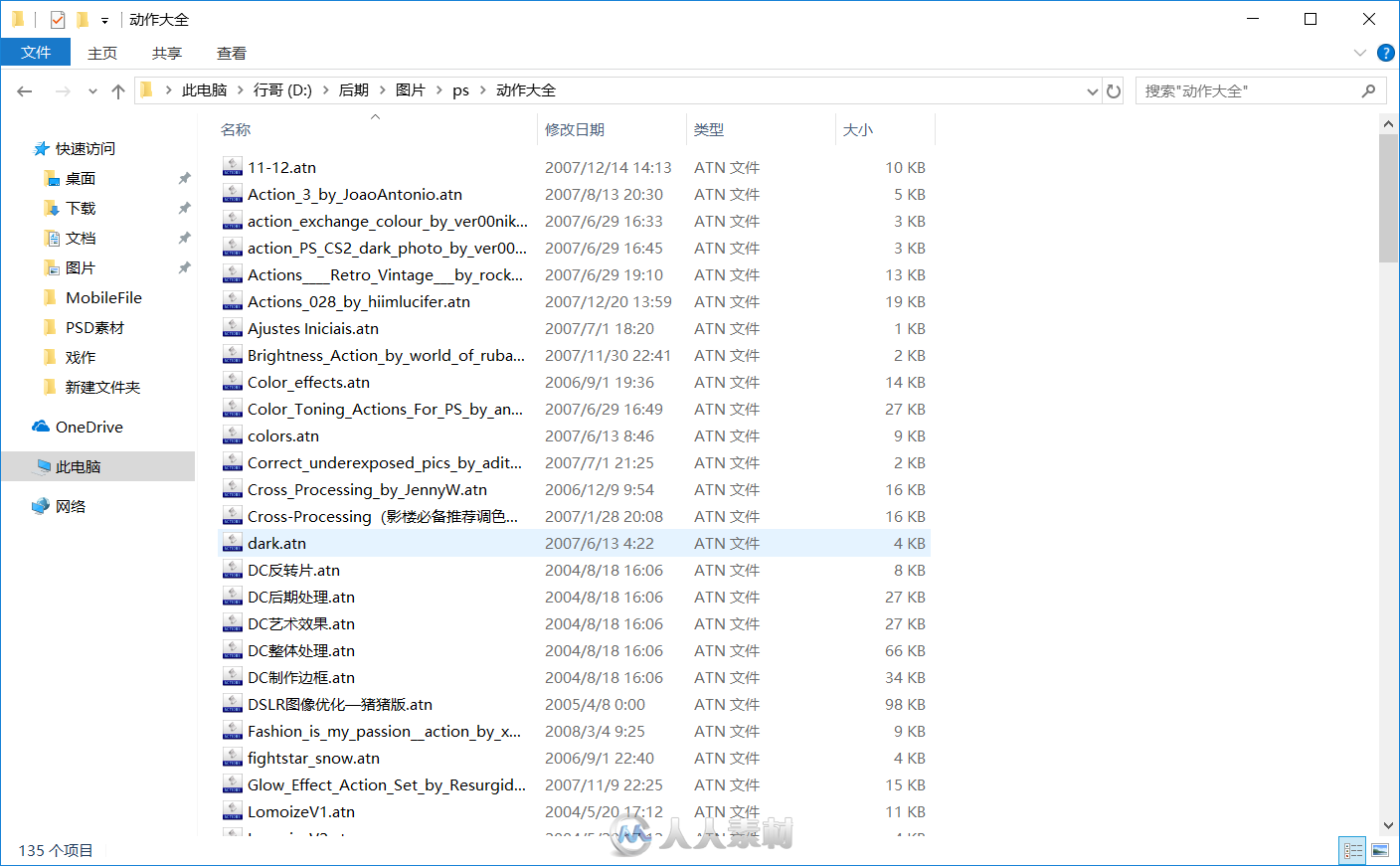Click the file icon of dark.atn
The height and width of the screenshot is (866, 1400).
[233, 543]
